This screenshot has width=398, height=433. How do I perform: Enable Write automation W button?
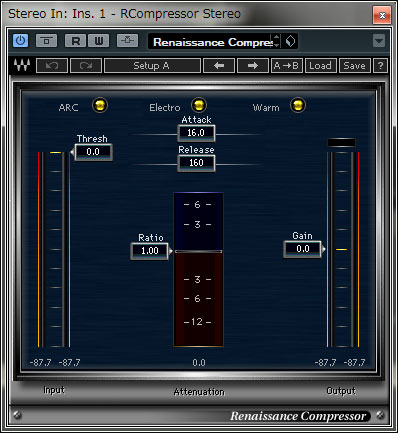pos(99,41)
